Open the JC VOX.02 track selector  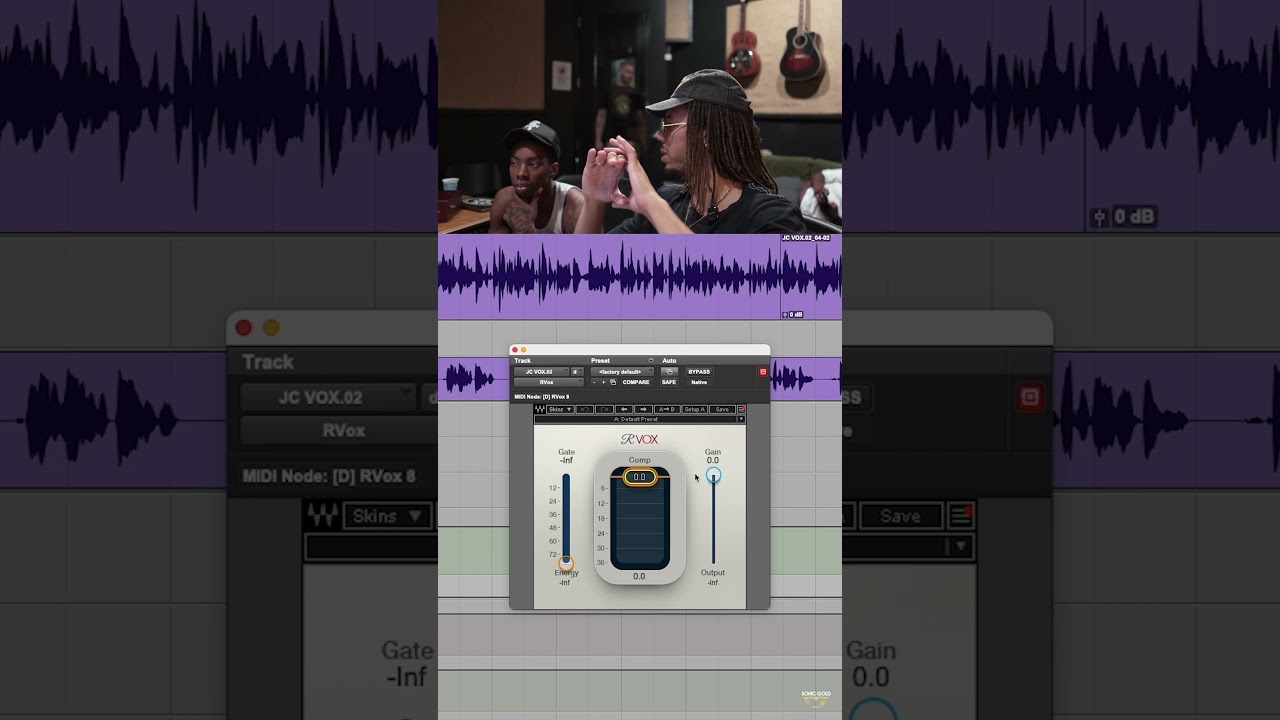541,372
